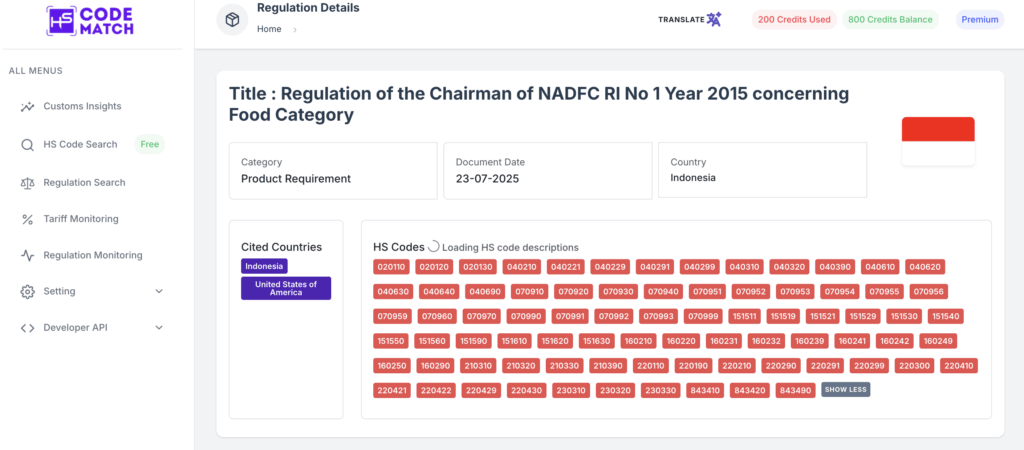The width and height of the screenshot is (1024, 450).
Task: Click the HS Code Match logo
Action: 90,21
